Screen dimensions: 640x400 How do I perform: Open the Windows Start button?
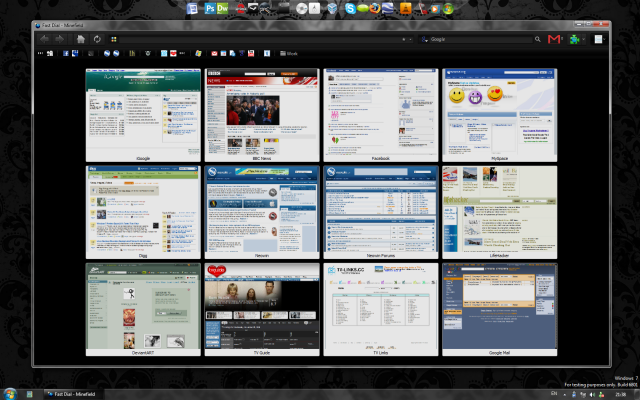tap(10, 394)
